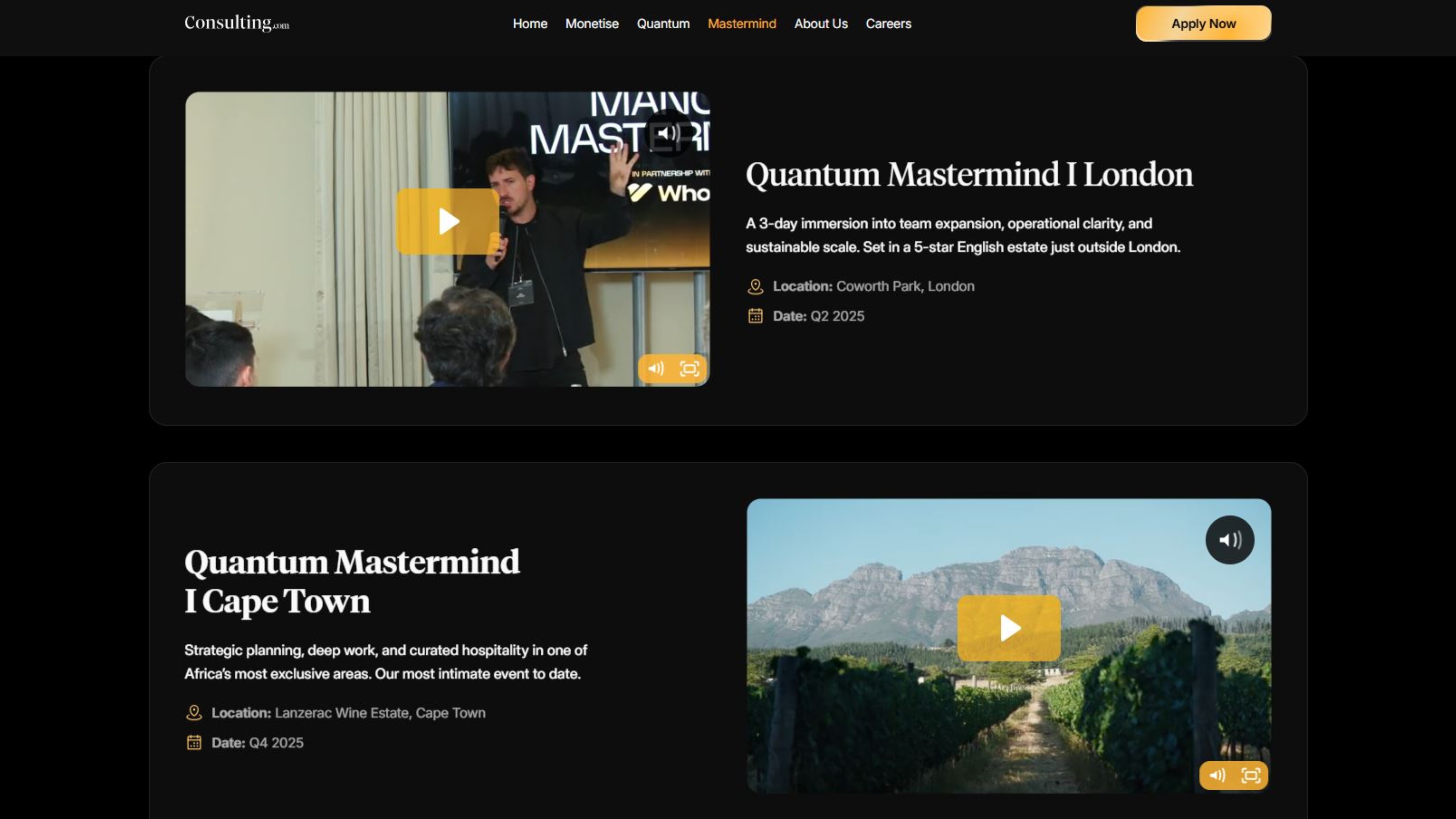Click round dark speaker button on Cape Town video
This screenshot has width=1456, height=819.
coord(1229,540)
